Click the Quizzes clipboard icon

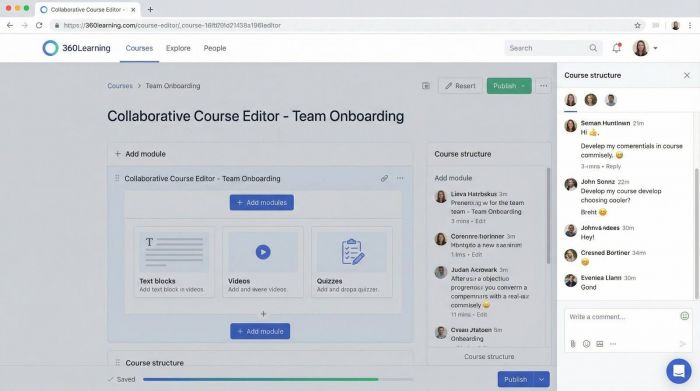pyautogui.click(x=352, y=252)
